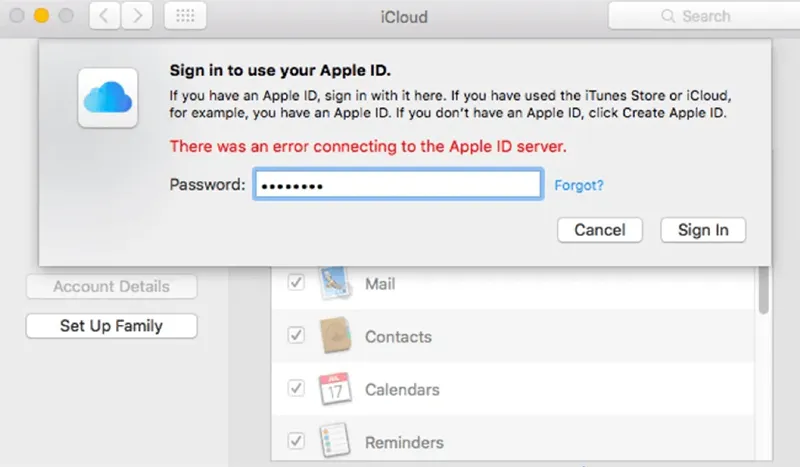Click the Reminders label text
The height and width of the screenshot is (467, 800).
(404, 443)
